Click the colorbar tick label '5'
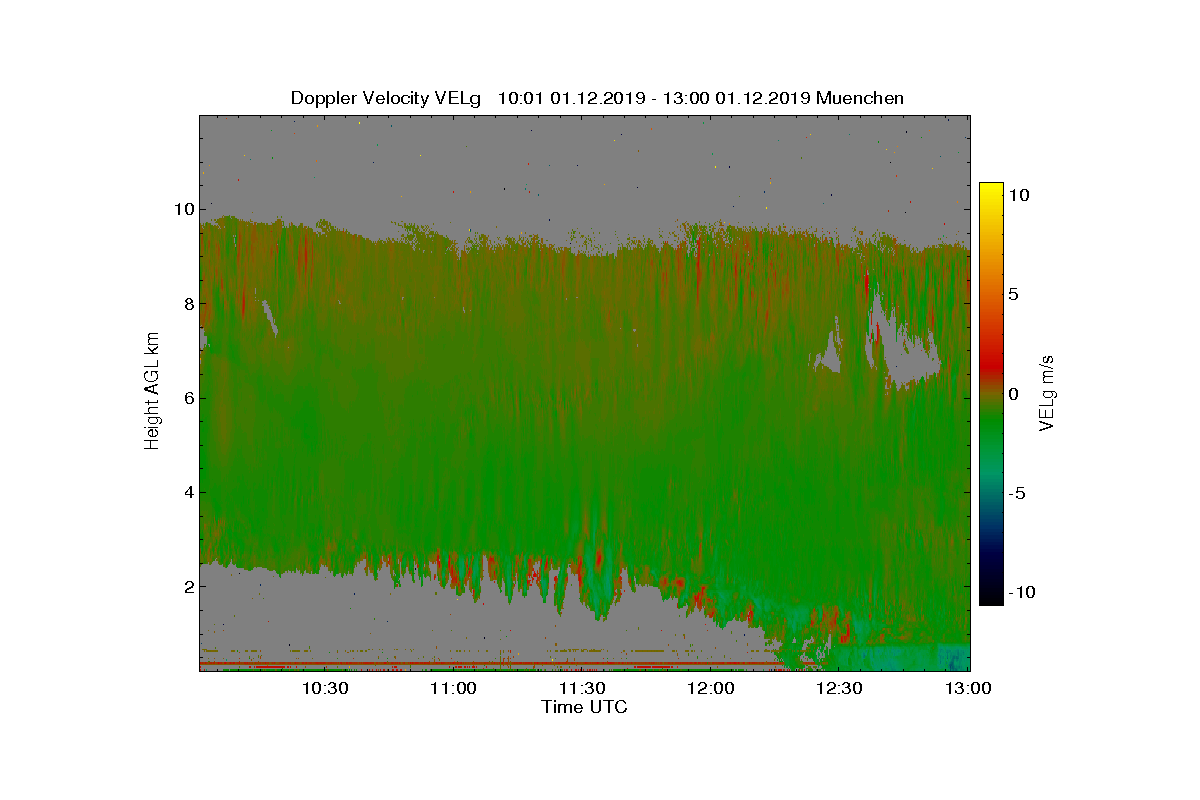Image resolution: width=1200 pixels, height=800 pixels. (x=1012, y=295)
